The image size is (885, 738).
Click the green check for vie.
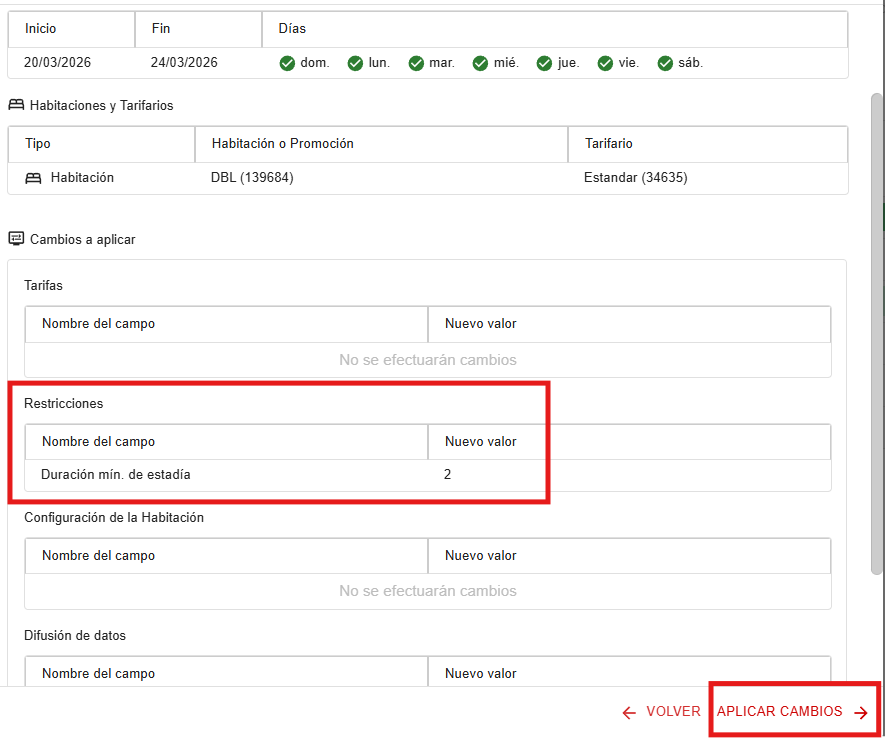[605, 63]
